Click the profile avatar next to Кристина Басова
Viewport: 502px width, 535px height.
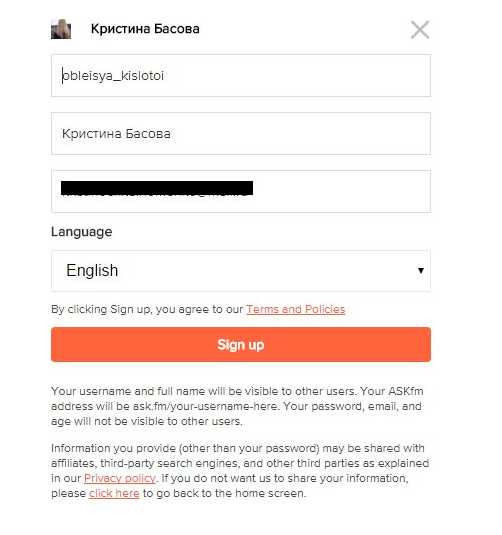(x=61, y=29)
